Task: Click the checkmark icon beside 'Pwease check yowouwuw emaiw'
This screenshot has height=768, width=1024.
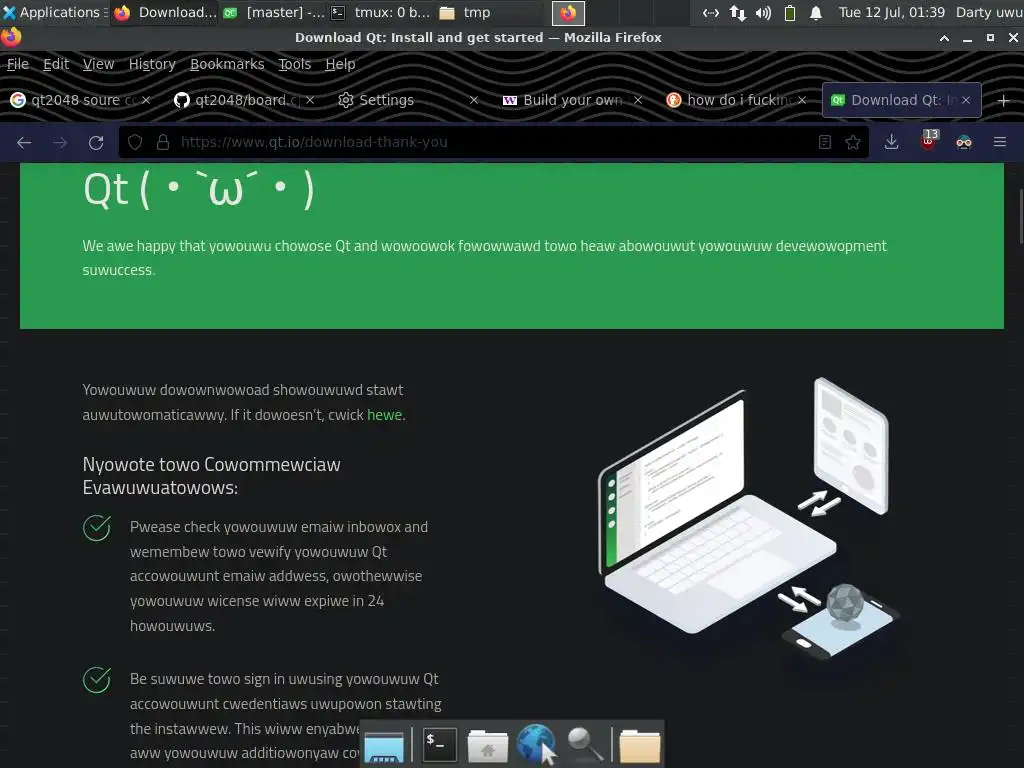Action: click(x=97, y=528)
